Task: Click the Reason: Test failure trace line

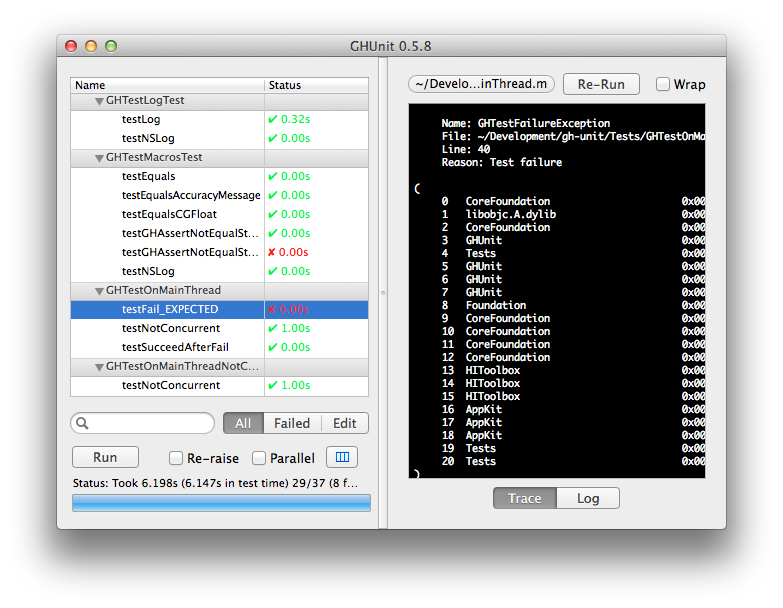Action: tap(501, 162)
